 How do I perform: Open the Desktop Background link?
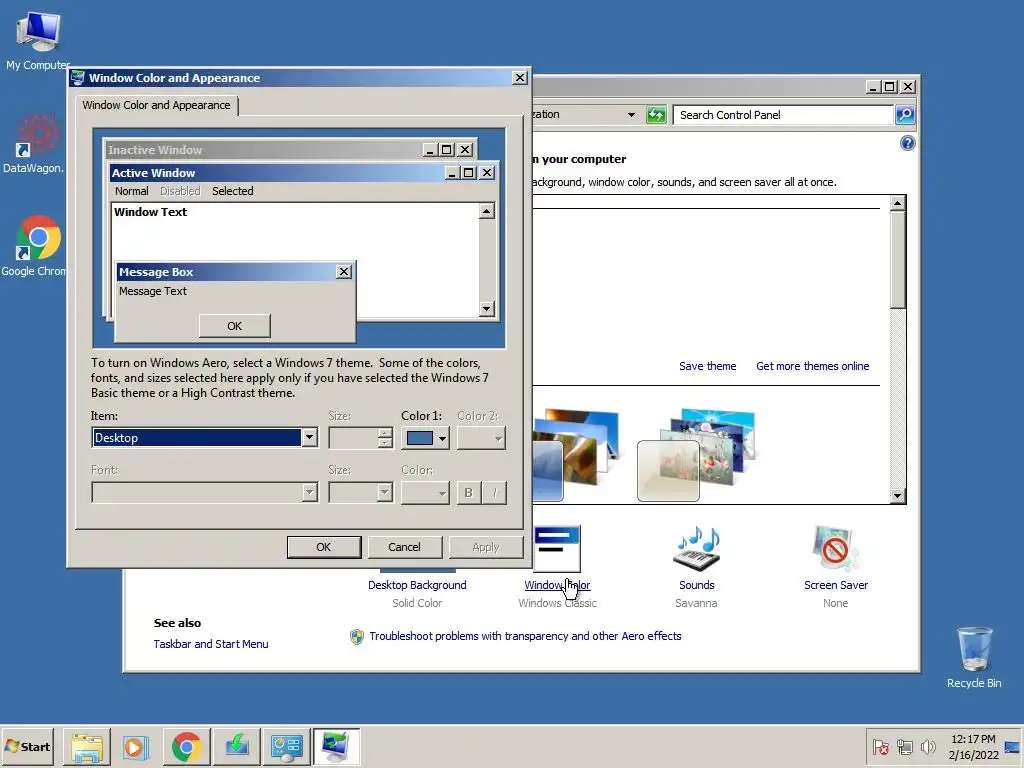point(417,585)
